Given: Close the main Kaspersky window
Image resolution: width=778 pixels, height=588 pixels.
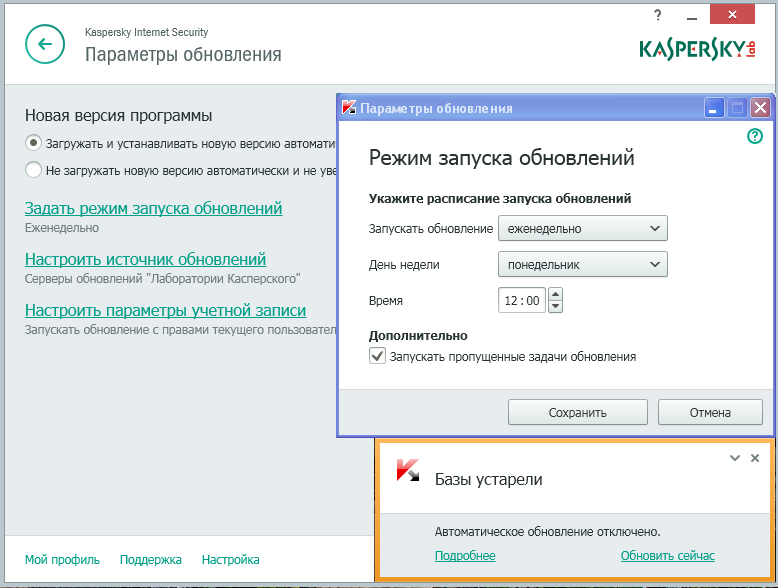Looking at the screenshot, I should point(732,15).
